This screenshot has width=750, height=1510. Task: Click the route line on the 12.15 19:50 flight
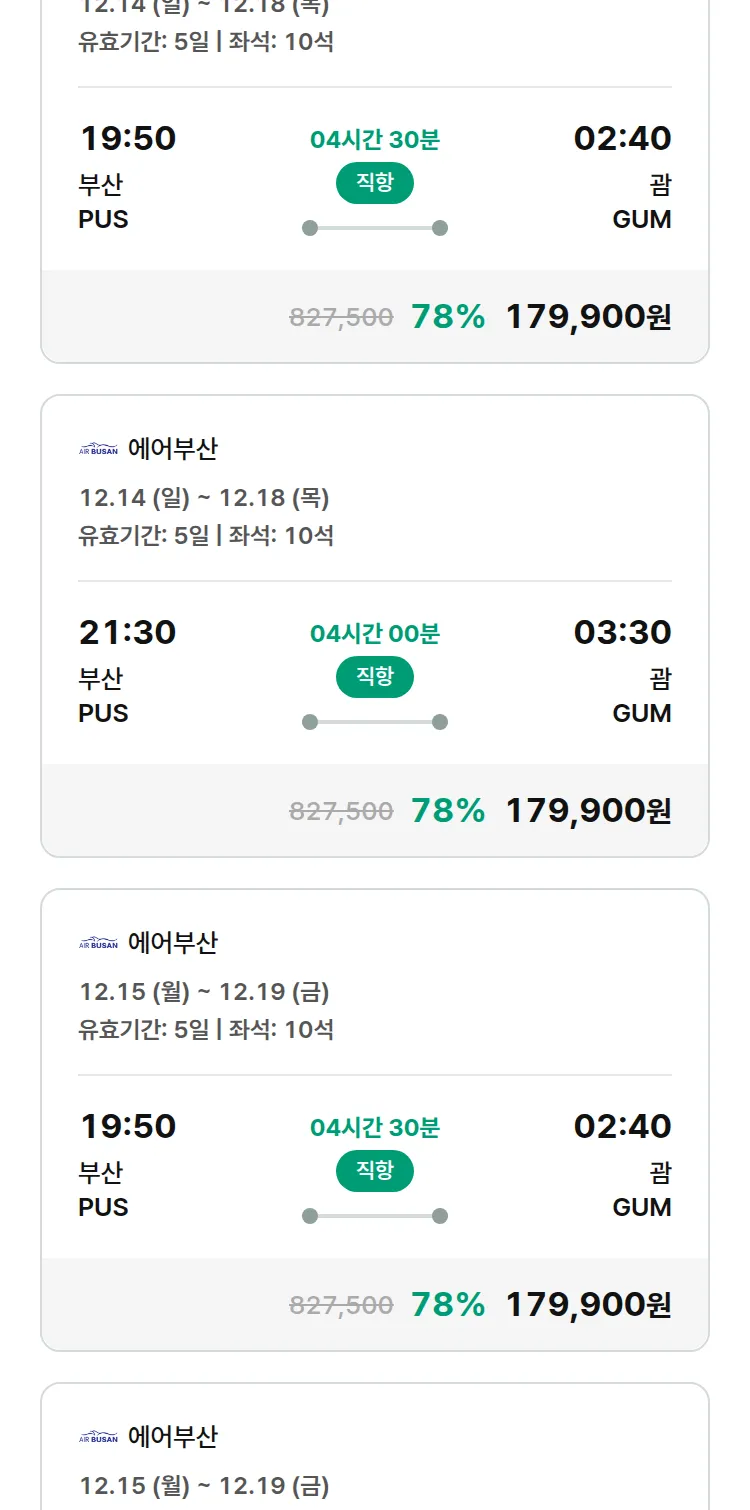(x=374, y=1216)
